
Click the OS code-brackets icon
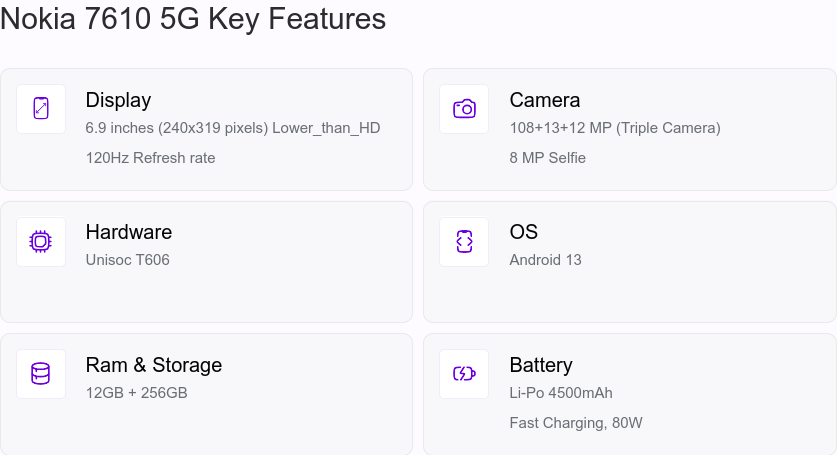coord(464,241)
